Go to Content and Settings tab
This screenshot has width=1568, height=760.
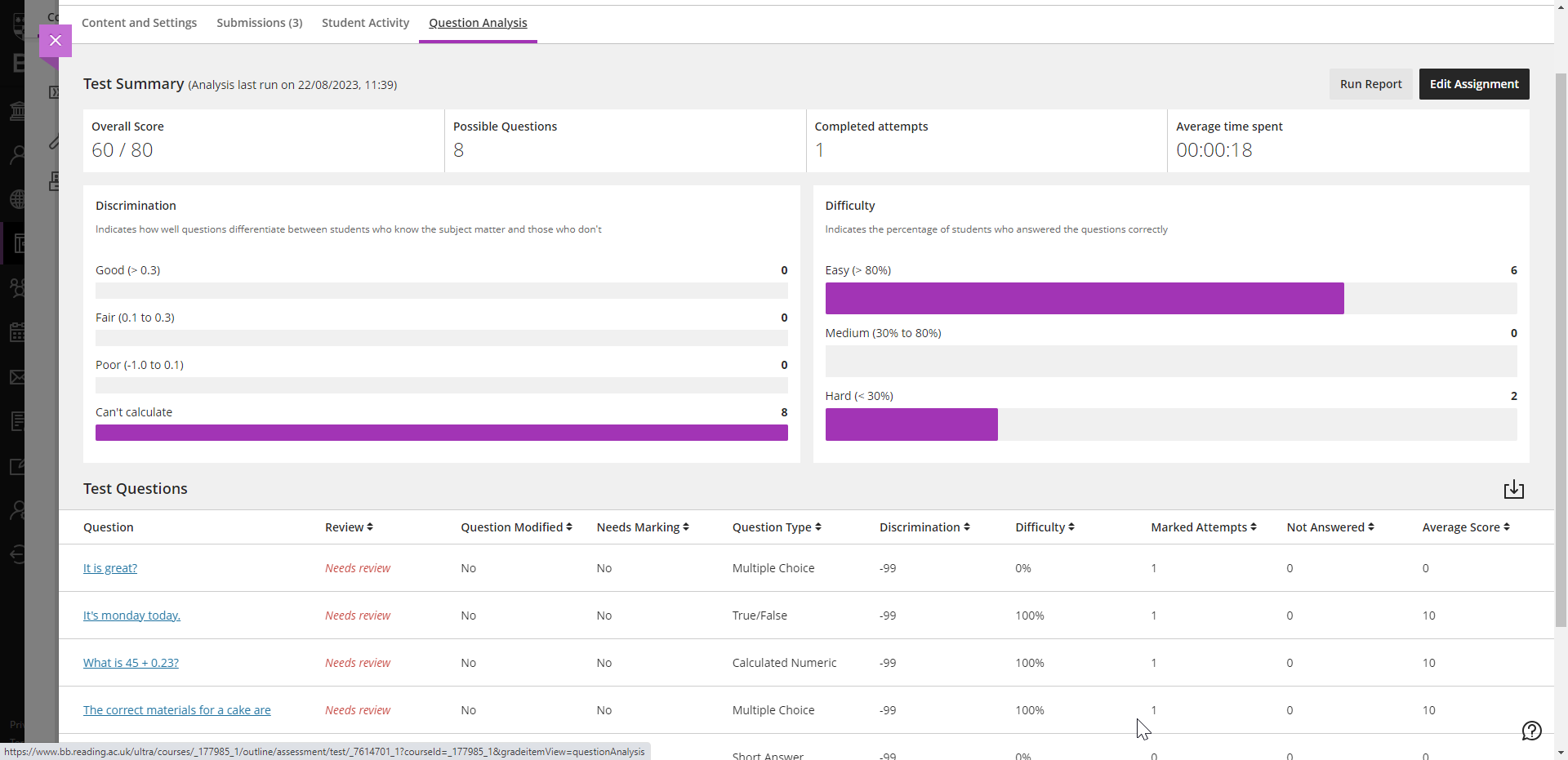coord(139,23)
